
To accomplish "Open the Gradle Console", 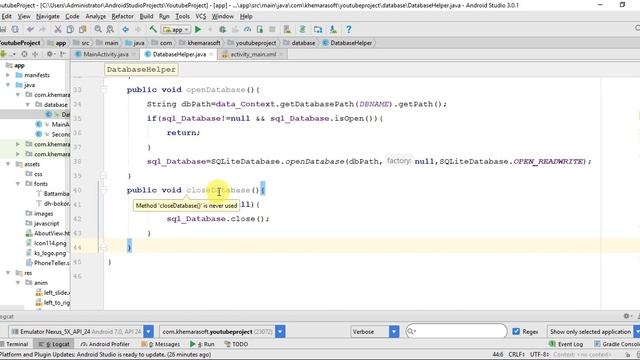I will pyautogui.click(x=617, y=344).
